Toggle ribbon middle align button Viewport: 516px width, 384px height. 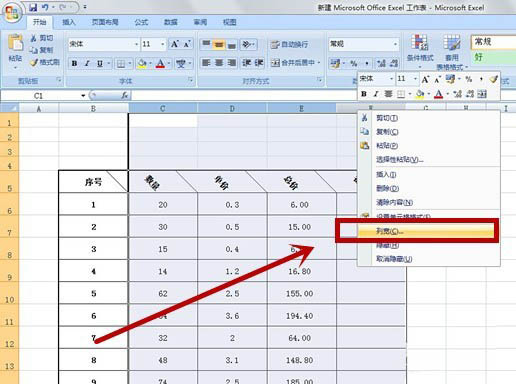[219, 44]
